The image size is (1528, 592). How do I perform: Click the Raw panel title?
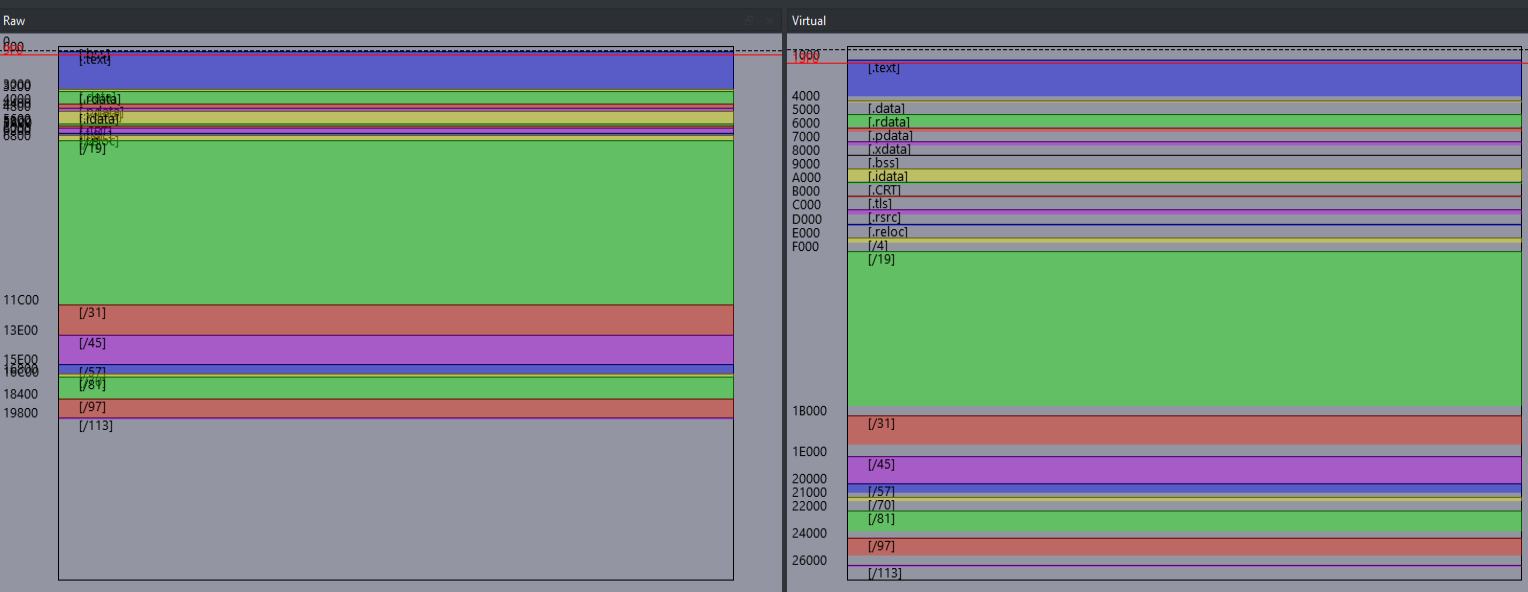pos(14,21)
